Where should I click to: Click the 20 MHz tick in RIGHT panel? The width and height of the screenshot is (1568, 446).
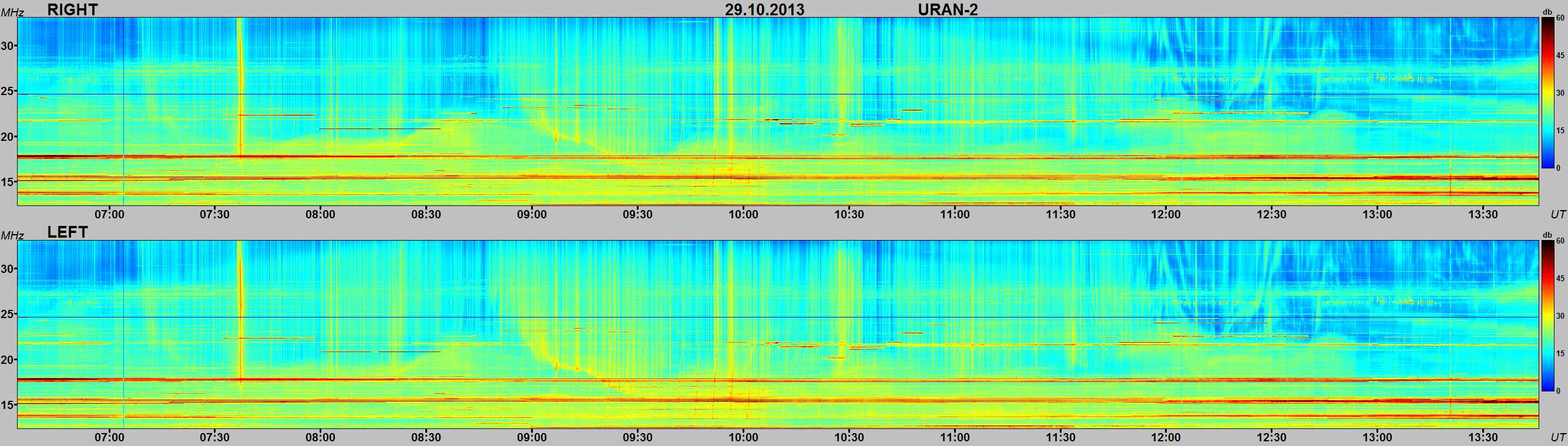click(x=8, y=137)
